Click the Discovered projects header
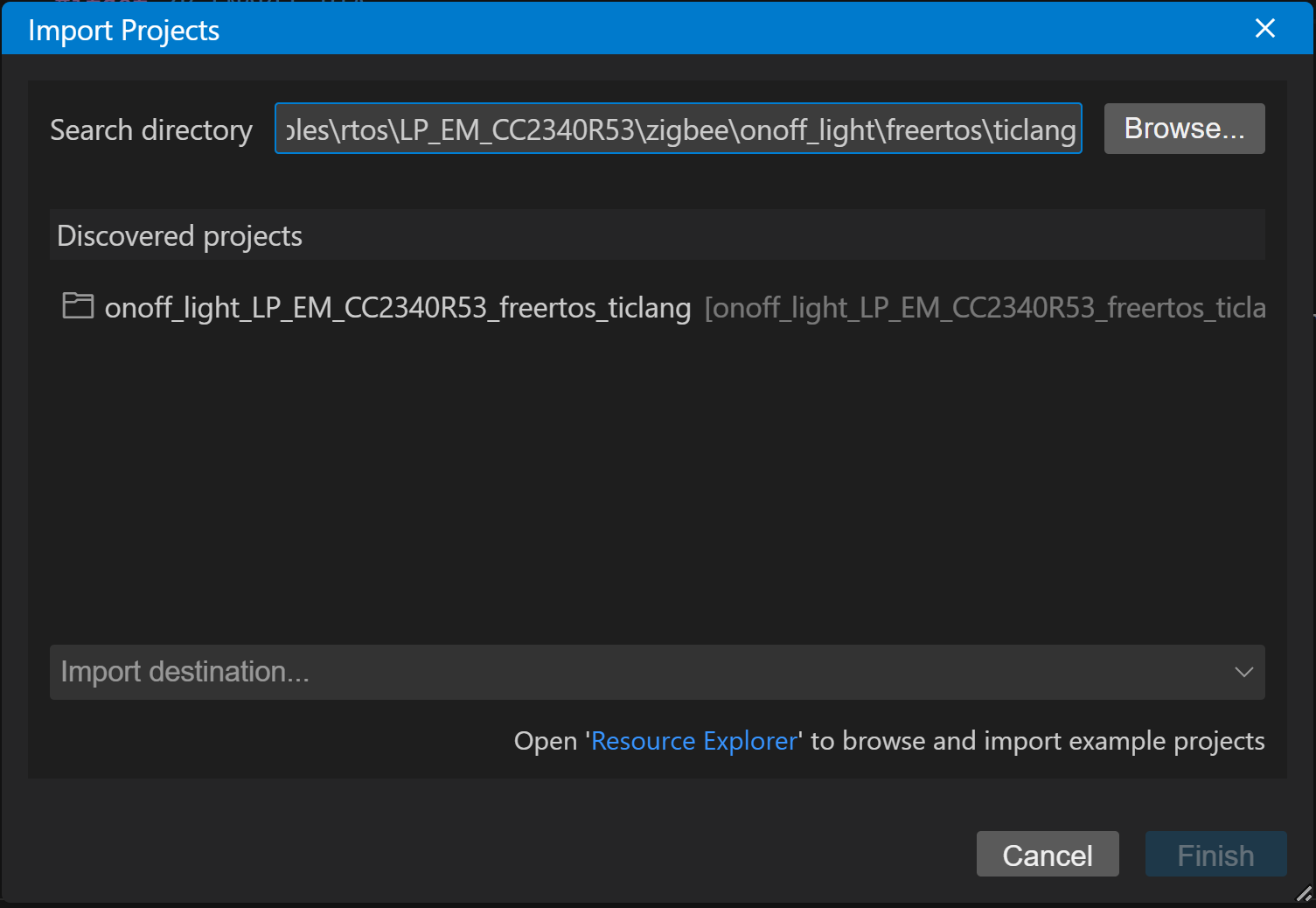The height and width of the screenshot is (908, 1316). pyautogui.click(x=179, y=234)
